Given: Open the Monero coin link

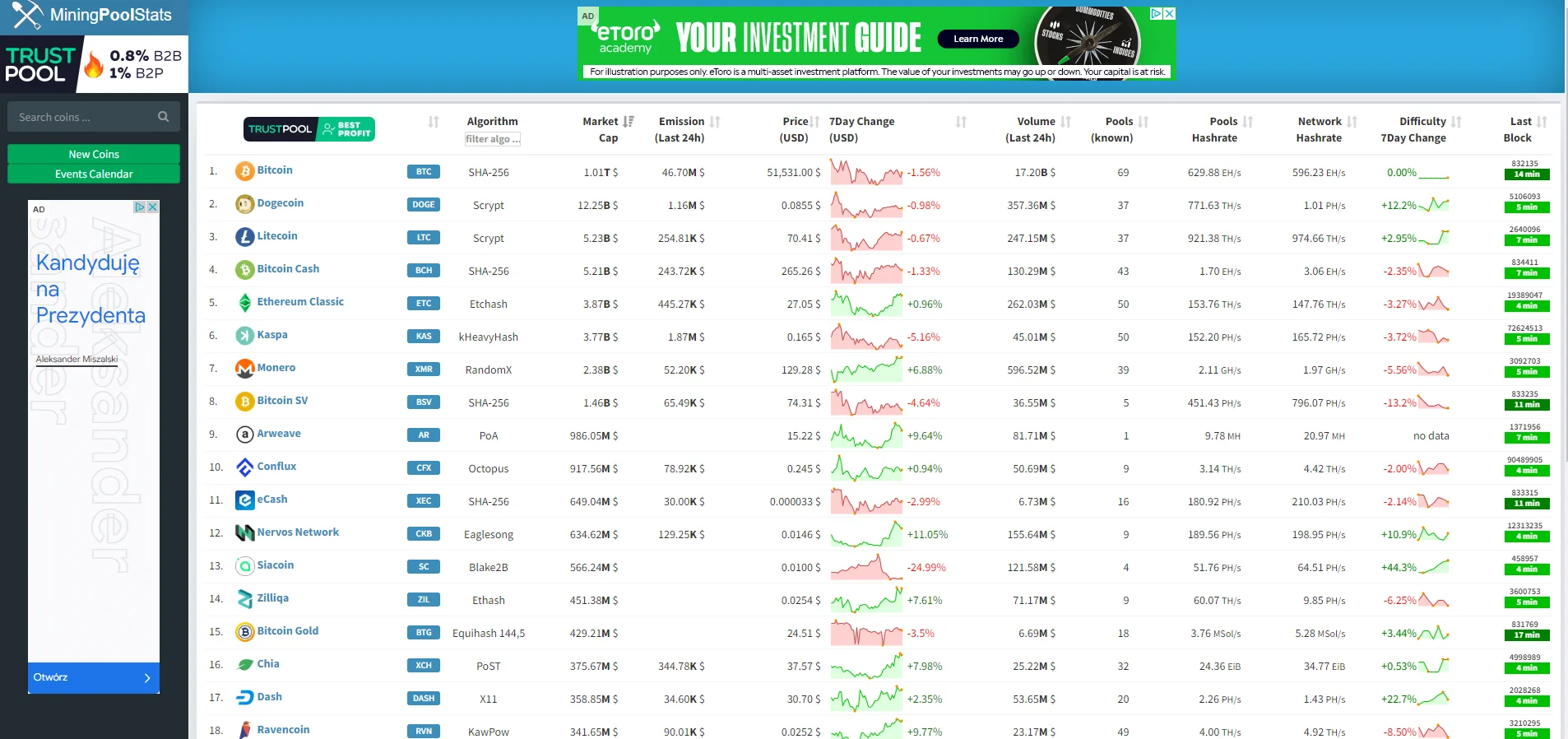Looking at the screenshot, I should [x=276, y=368].
